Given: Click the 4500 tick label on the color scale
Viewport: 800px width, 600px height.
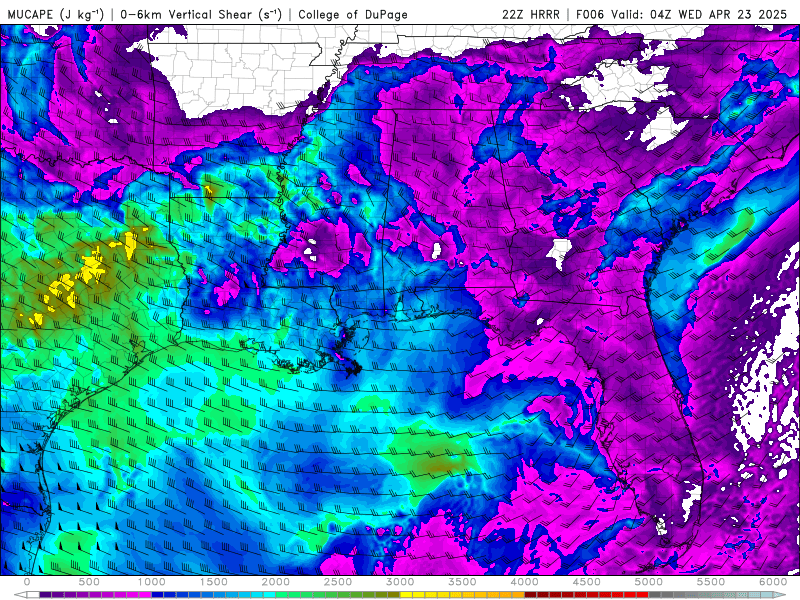Looking at the screenshot, I should click(587, 582).
